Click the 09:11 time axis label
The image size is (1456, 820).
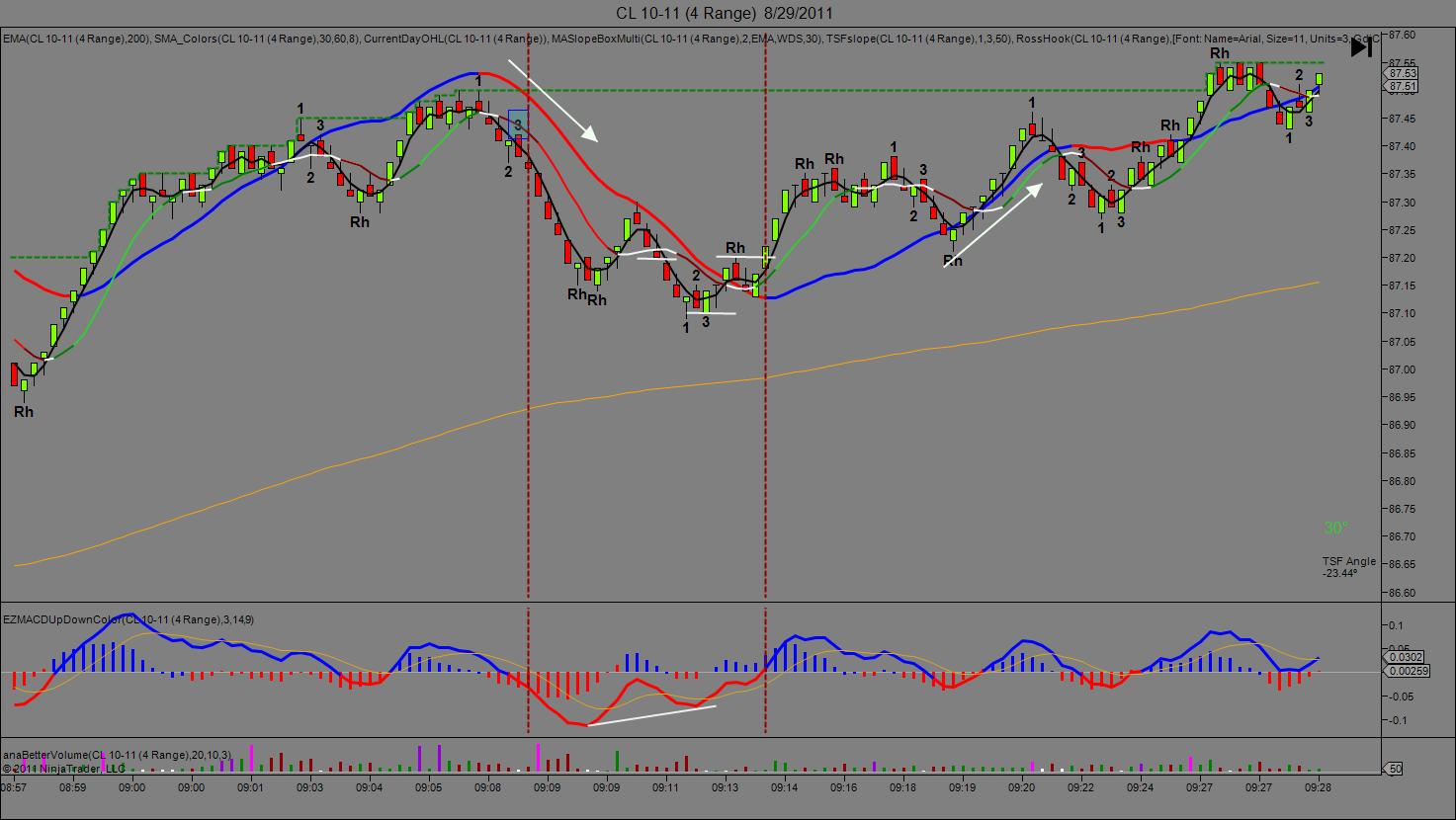(665, 788)
